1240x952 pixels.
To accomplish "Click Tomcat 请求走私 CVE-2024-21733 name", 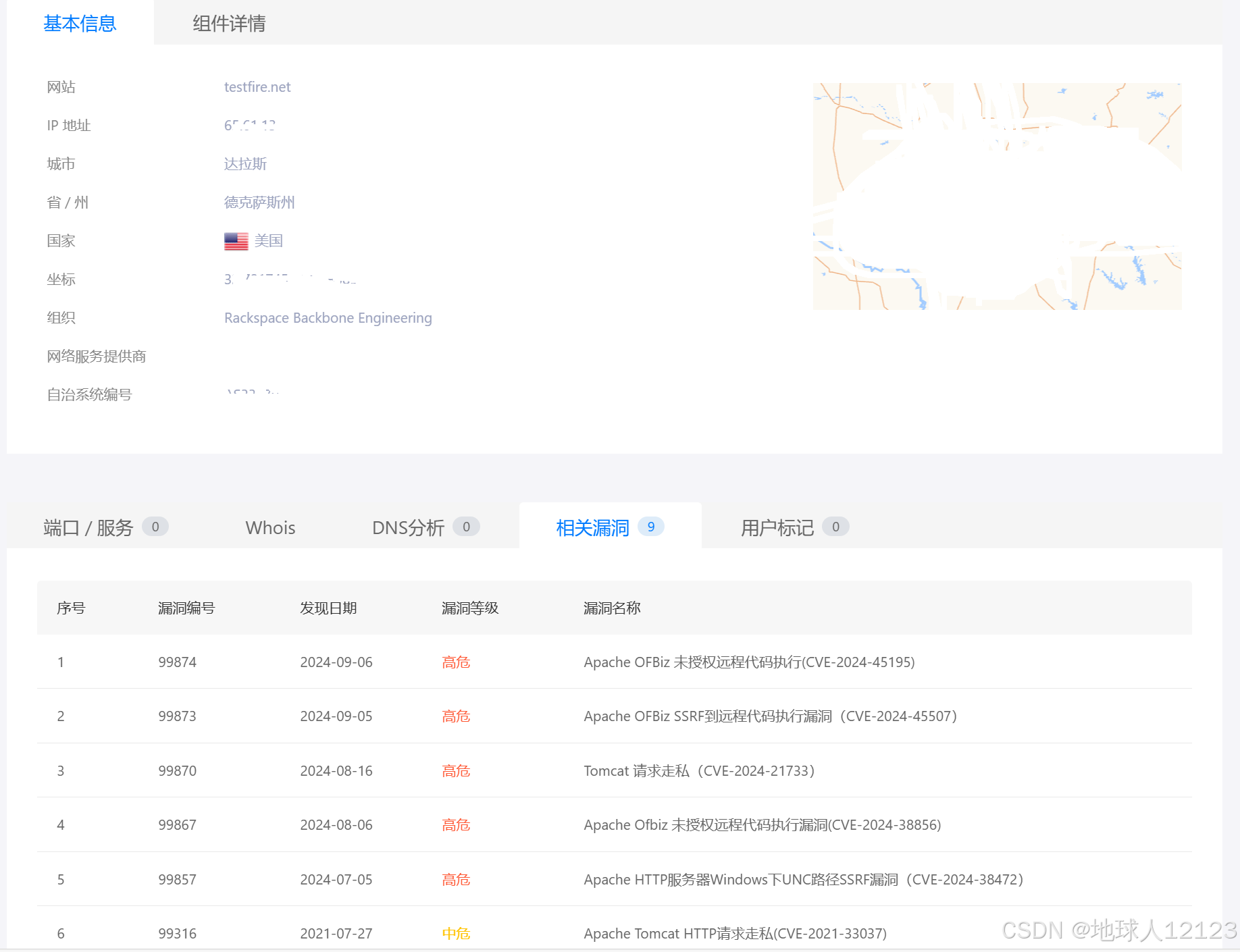I will coord(700,771).
